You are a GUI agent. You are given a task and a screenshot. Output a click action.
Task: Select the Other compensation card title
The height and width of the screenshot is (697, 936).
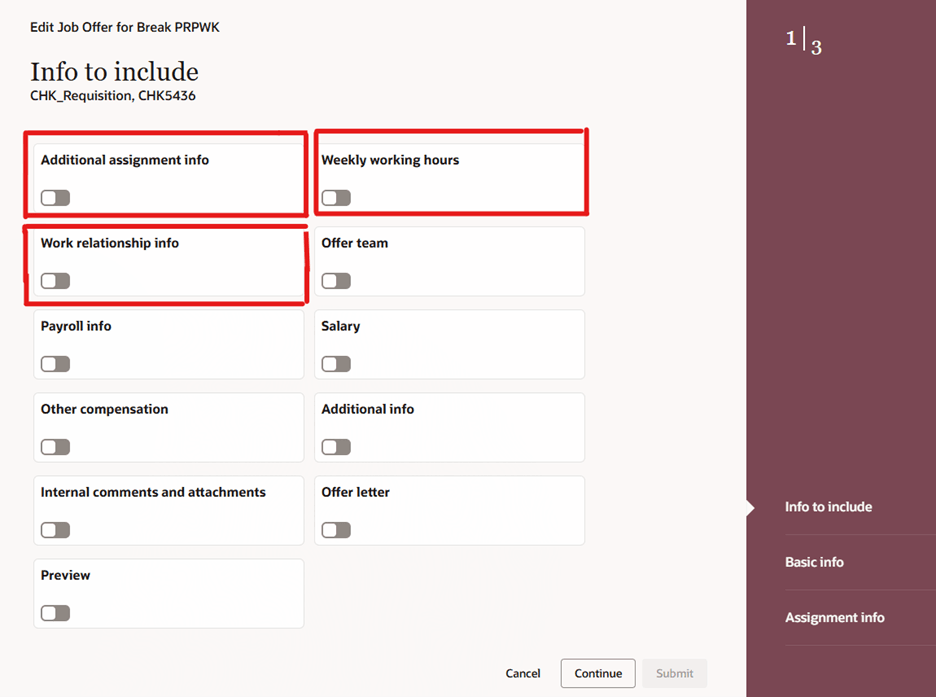click(x=104, y=409)
